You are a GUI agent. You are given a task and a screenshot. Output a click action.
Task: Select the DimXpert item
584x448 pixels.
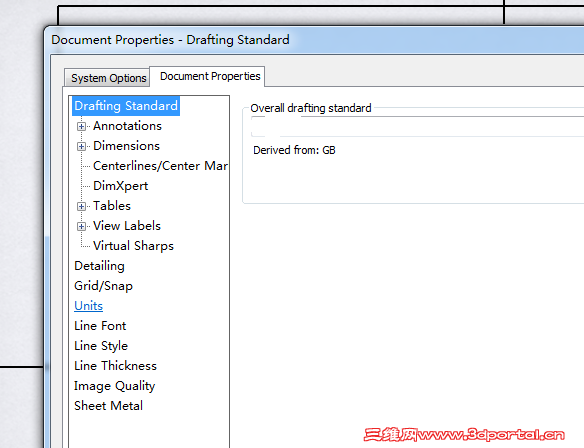(120, 186)
